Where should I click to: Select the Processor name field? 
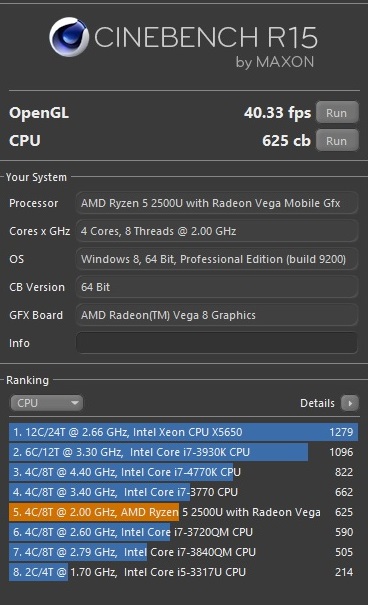point(217,203)
